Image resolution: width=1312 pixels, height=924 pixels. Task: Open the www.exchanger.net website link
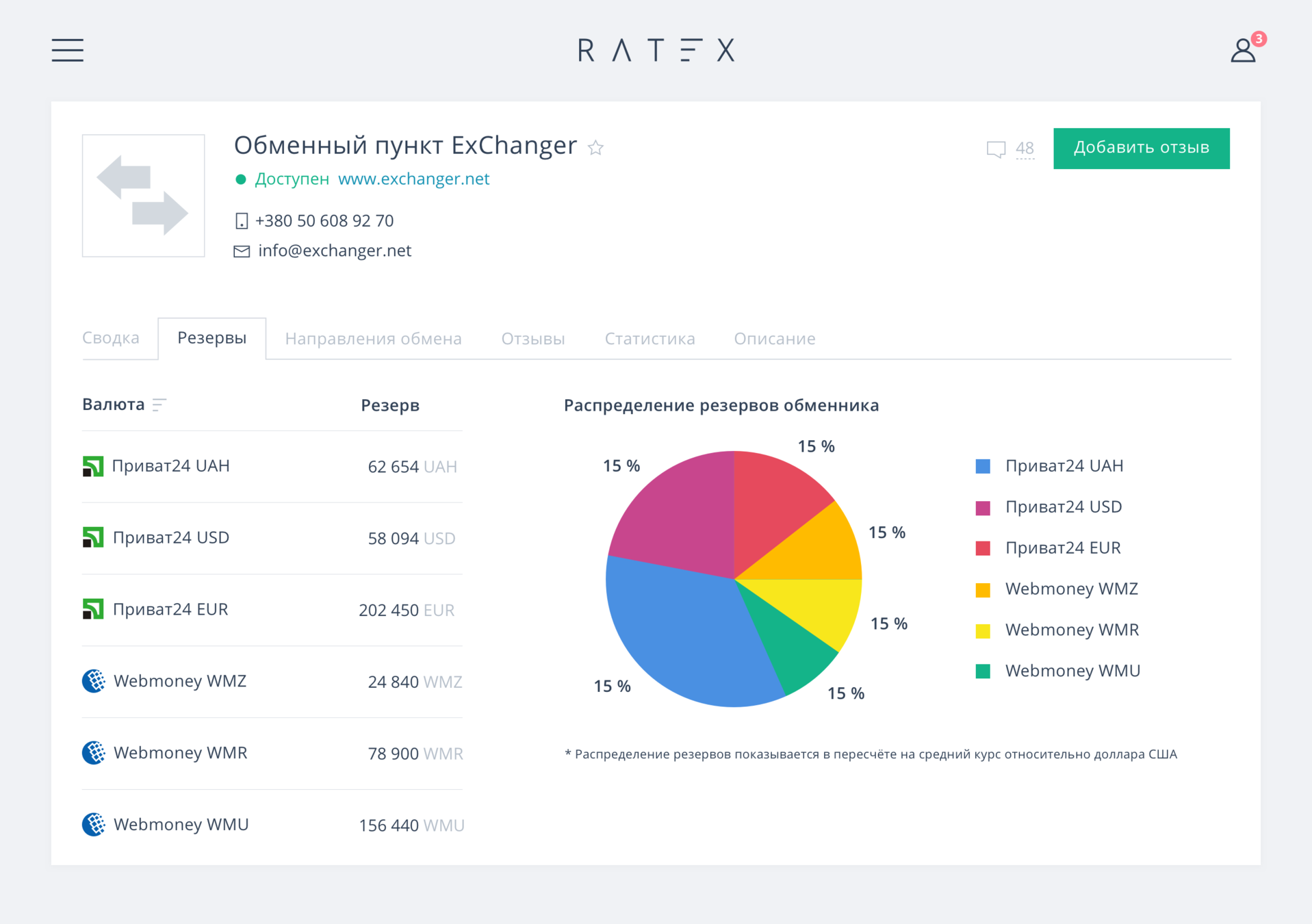(414, 179)
